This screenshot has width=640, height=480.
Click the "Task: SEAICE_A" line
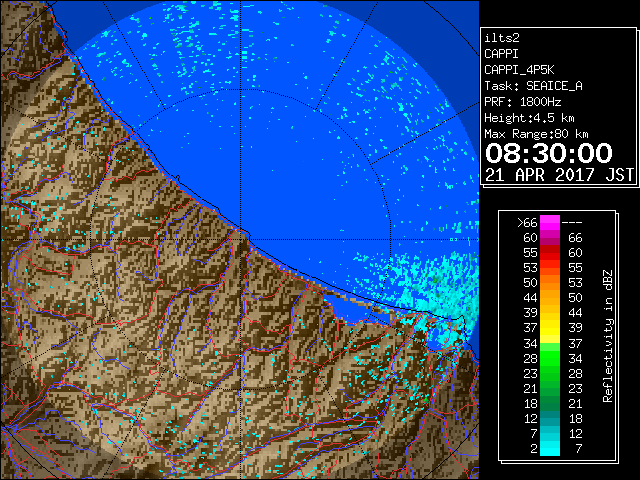(533, 86)
